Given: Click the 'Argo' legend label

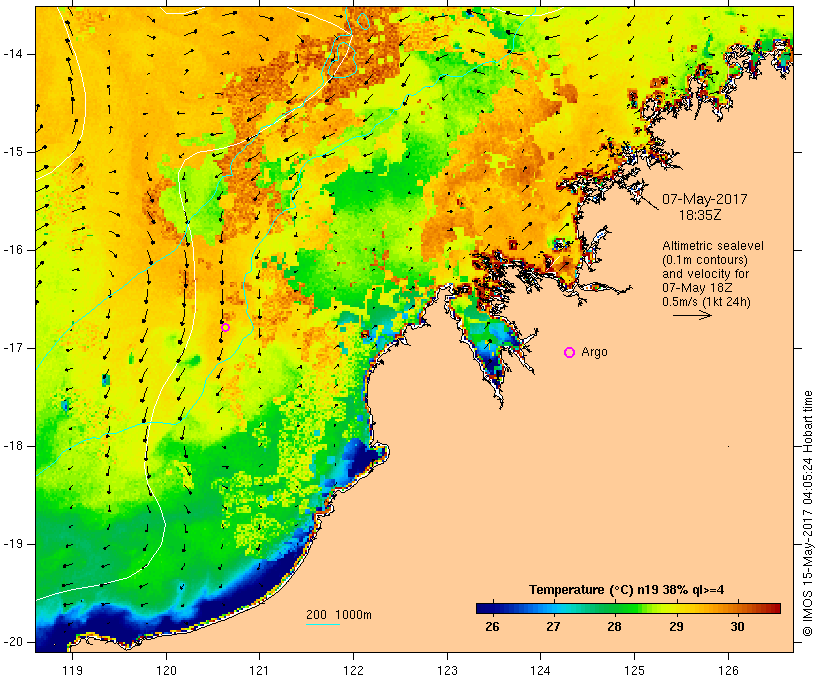Looking at the screenshot, I should [x=595, y=352].
